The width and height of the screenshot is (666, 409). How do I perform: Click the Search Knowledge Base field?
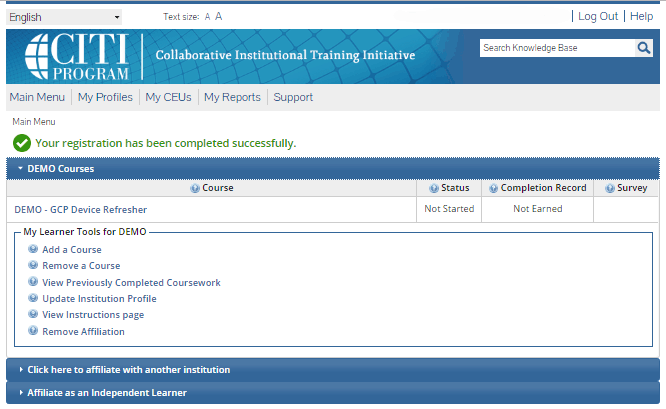click(x=558, y=48)
